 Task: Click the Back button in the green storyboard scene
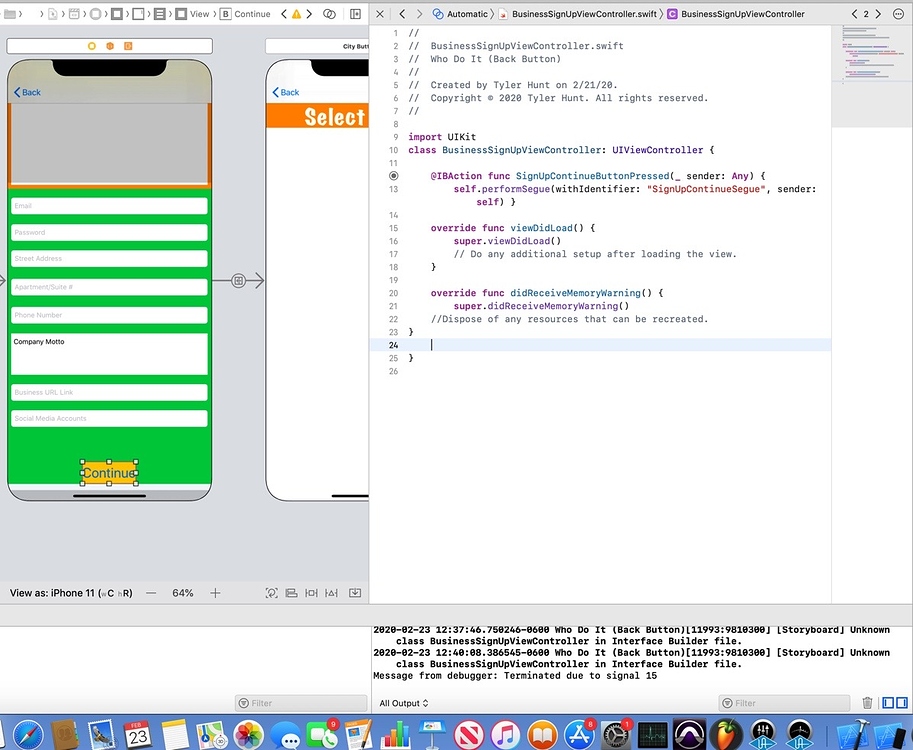[26, 92]
